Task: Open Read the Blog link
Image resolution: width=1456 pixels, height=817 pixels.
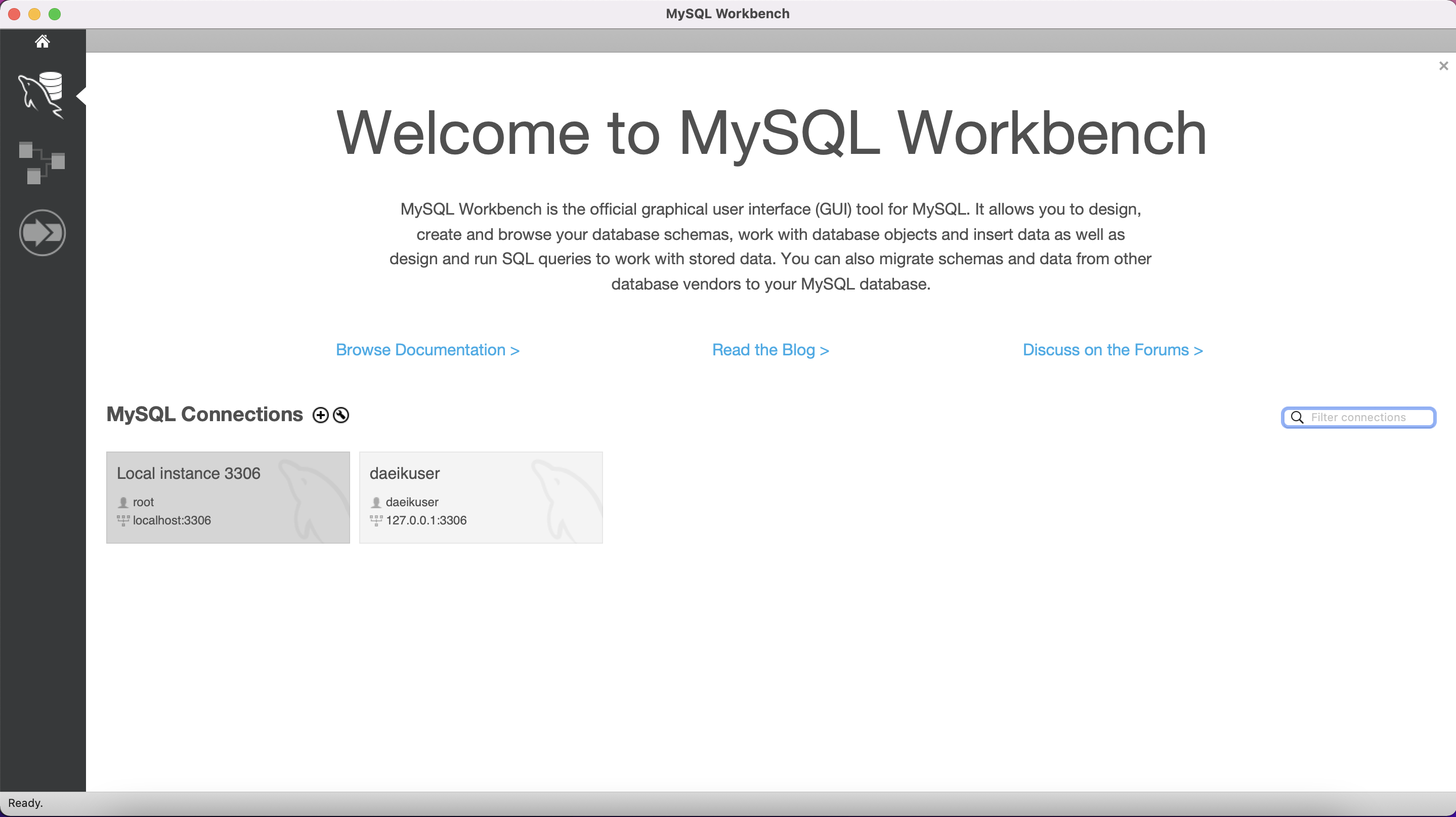Action: tap(770, 350)
